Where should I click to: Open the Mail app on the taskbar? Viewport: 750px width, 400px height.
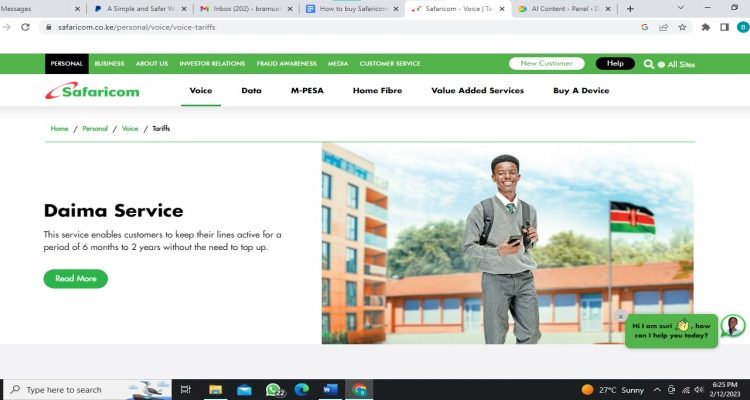point(244,389)
